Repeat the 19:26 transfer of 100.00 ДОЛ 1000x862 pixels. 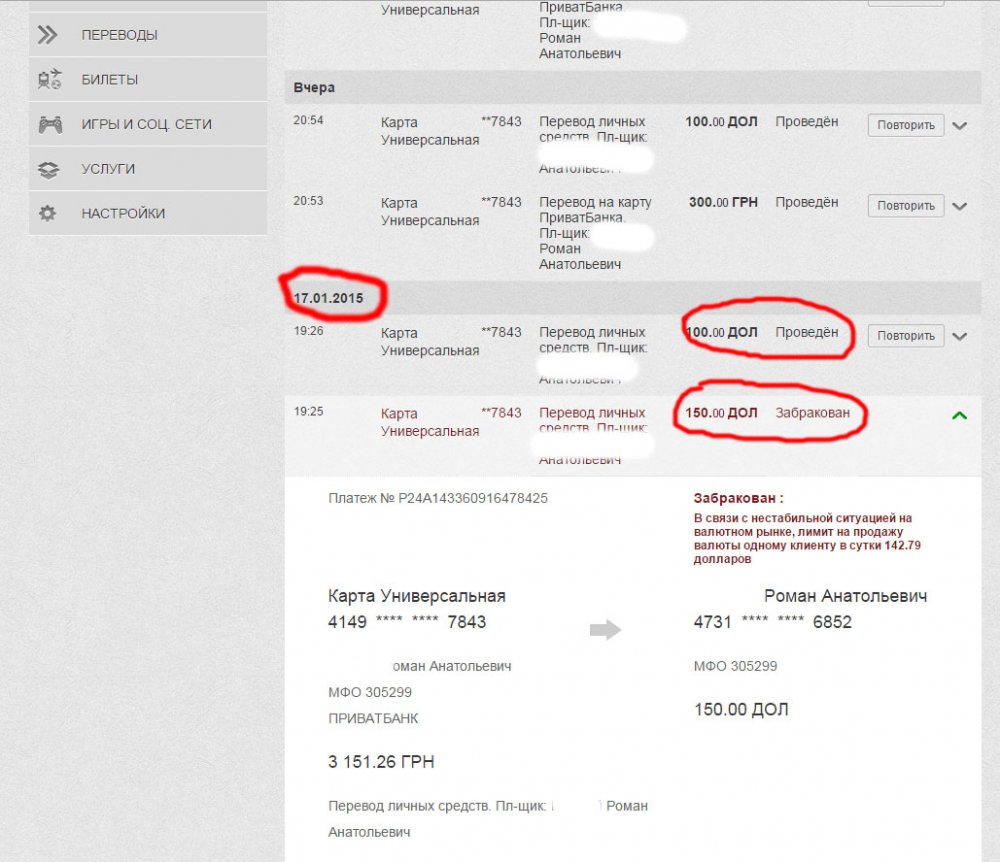click(906, 335)
